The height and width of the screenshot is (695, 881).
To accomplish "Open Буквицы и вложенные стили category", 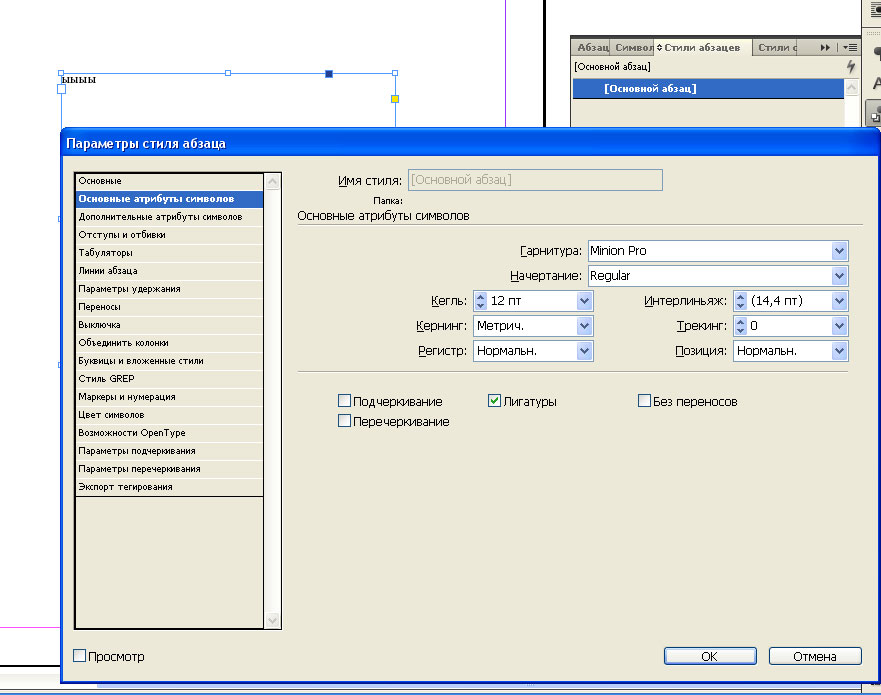I will [x=169, y=361].
